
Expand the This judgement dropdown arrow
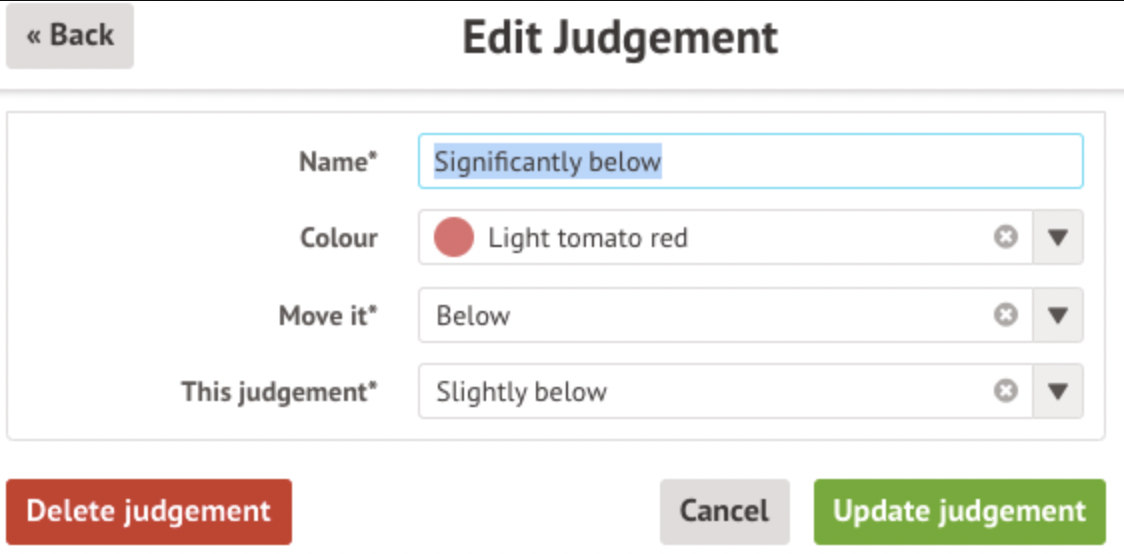1058,391
